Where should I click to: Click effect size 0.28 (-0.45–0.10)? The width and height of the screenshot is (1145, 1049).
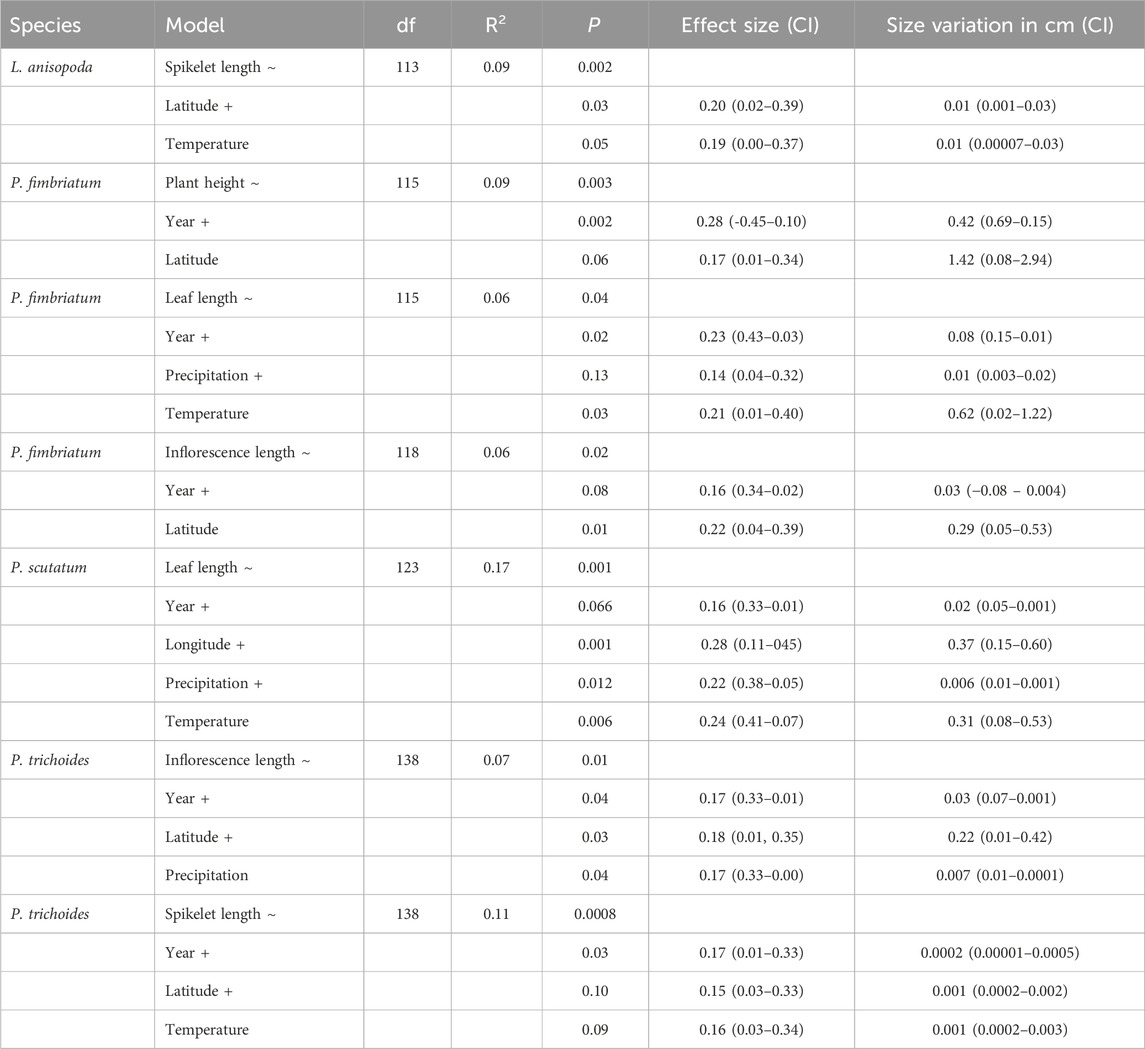pos(751,221)
